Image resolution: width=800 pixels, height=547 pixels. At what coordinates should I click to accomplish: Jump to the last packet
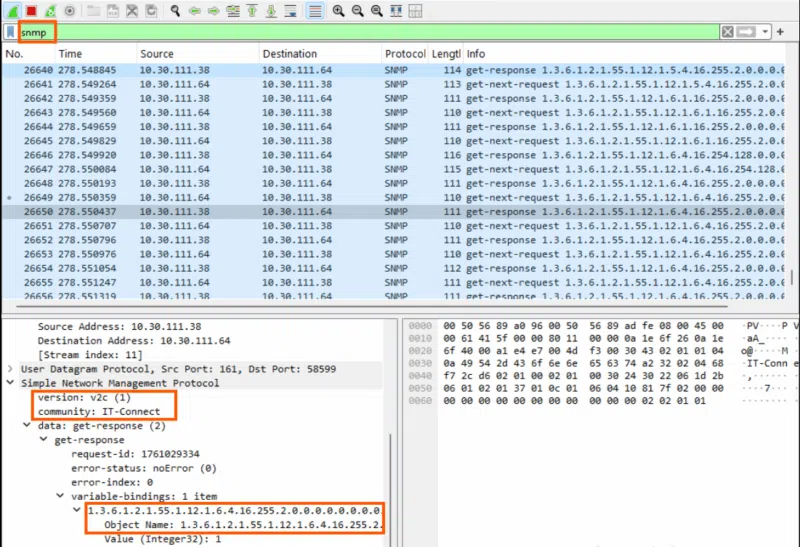[271, 11]
